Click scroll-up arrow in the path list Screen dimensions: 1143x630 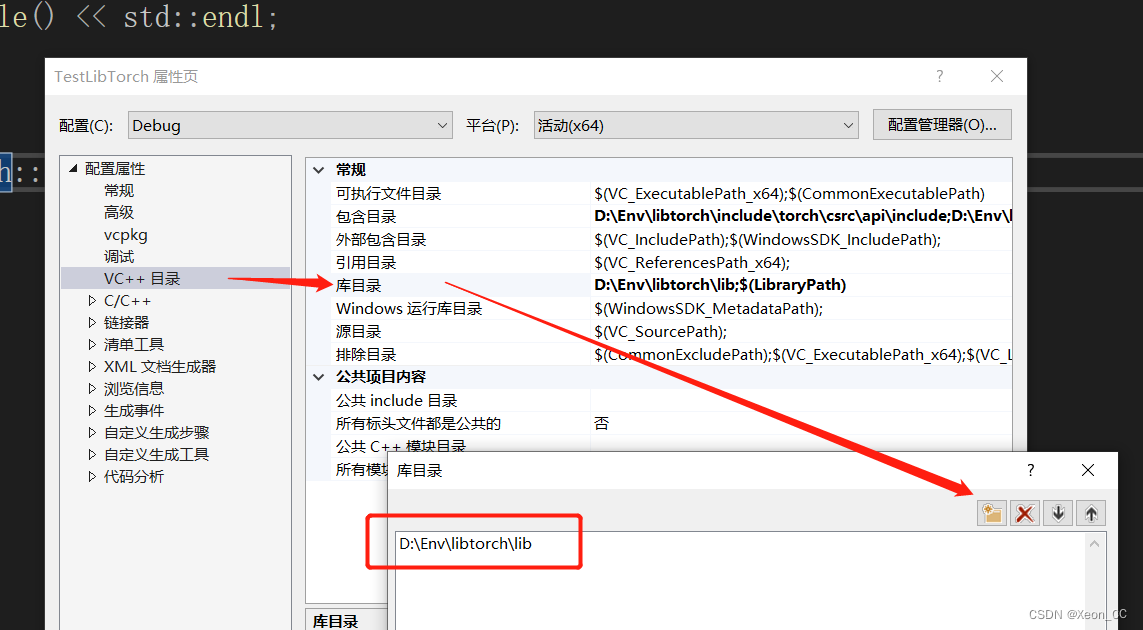point(1094,543)
